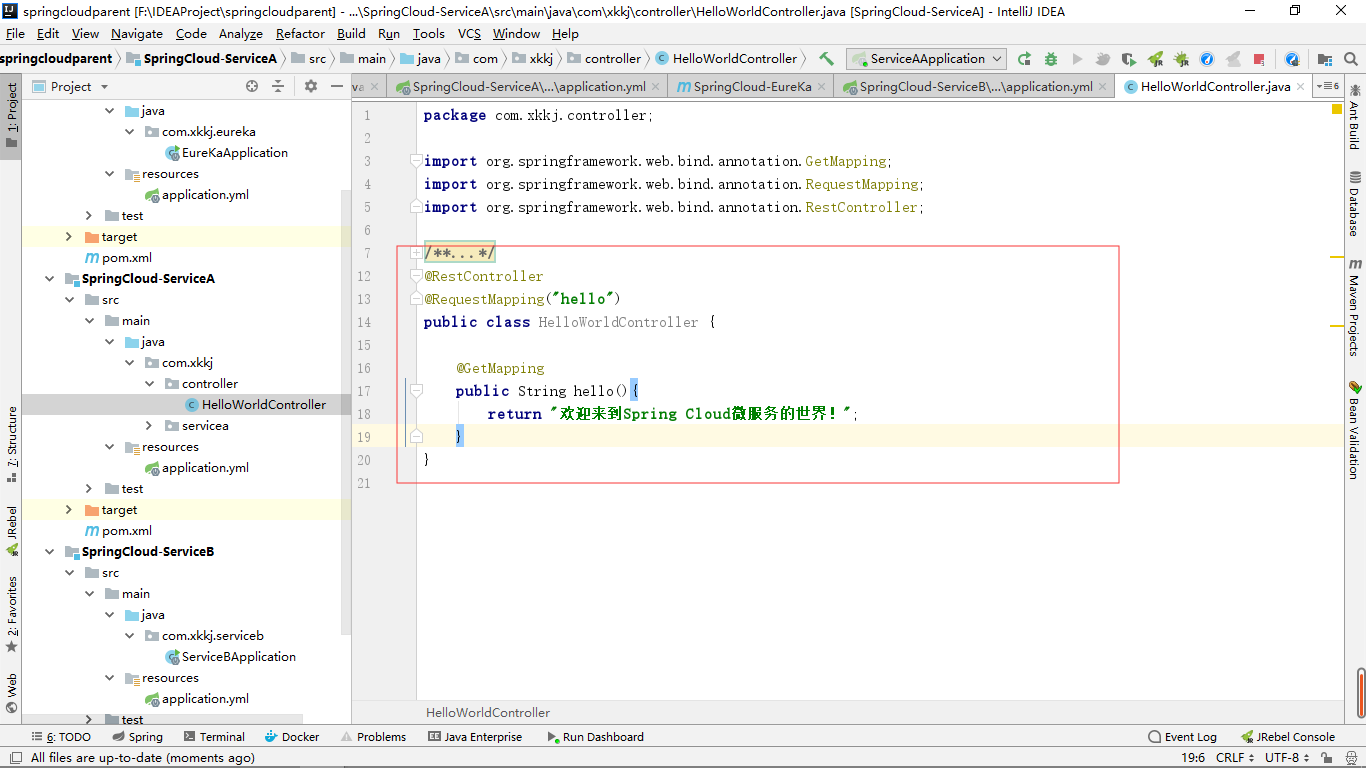Select pom.xml under SpringCloud-ServiceA
Screen dimensions: 1366x768
click(x=127, y=531)
